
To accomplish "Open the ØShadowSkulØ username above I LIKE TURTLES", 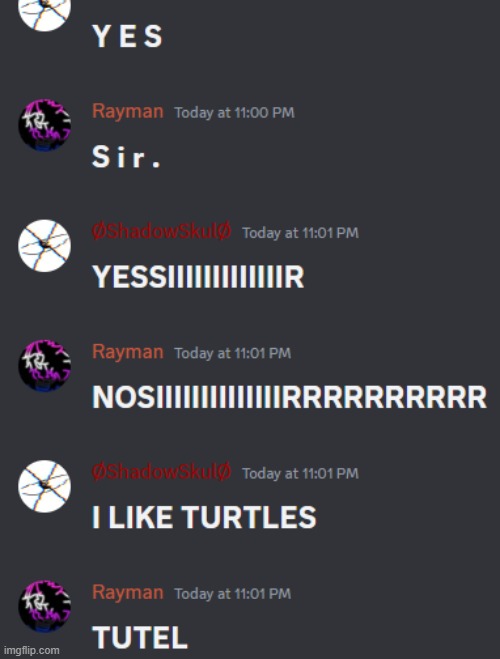I will pos(162,472).
